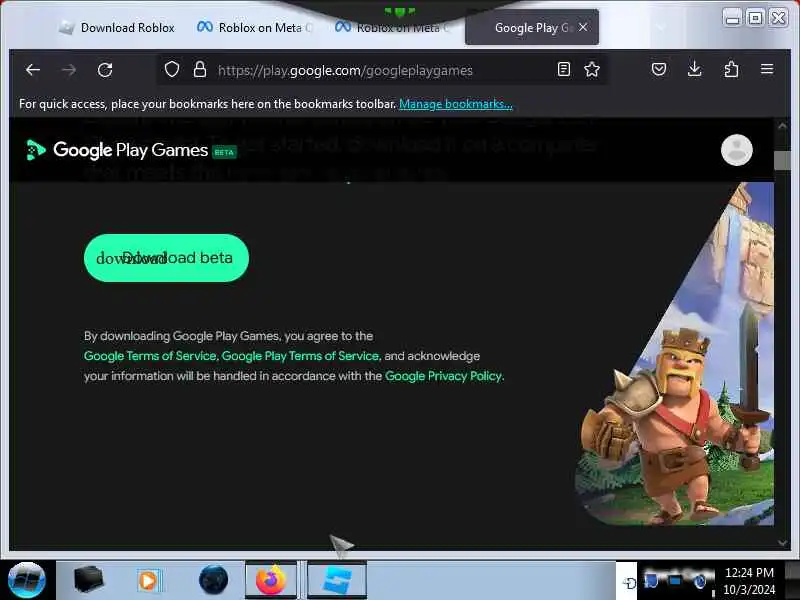Click the scrollbar down arrow
Image resolution: width=800 pixels, height=600 pixels.
pos(782,543)
